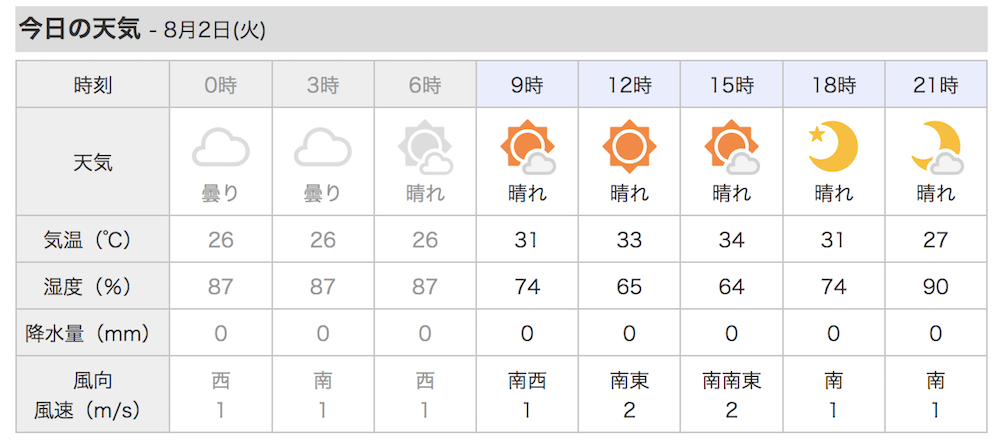Select the 南西 wind direction at 9時
Screen dimensions: 1000x440
(x=527, y=381)
